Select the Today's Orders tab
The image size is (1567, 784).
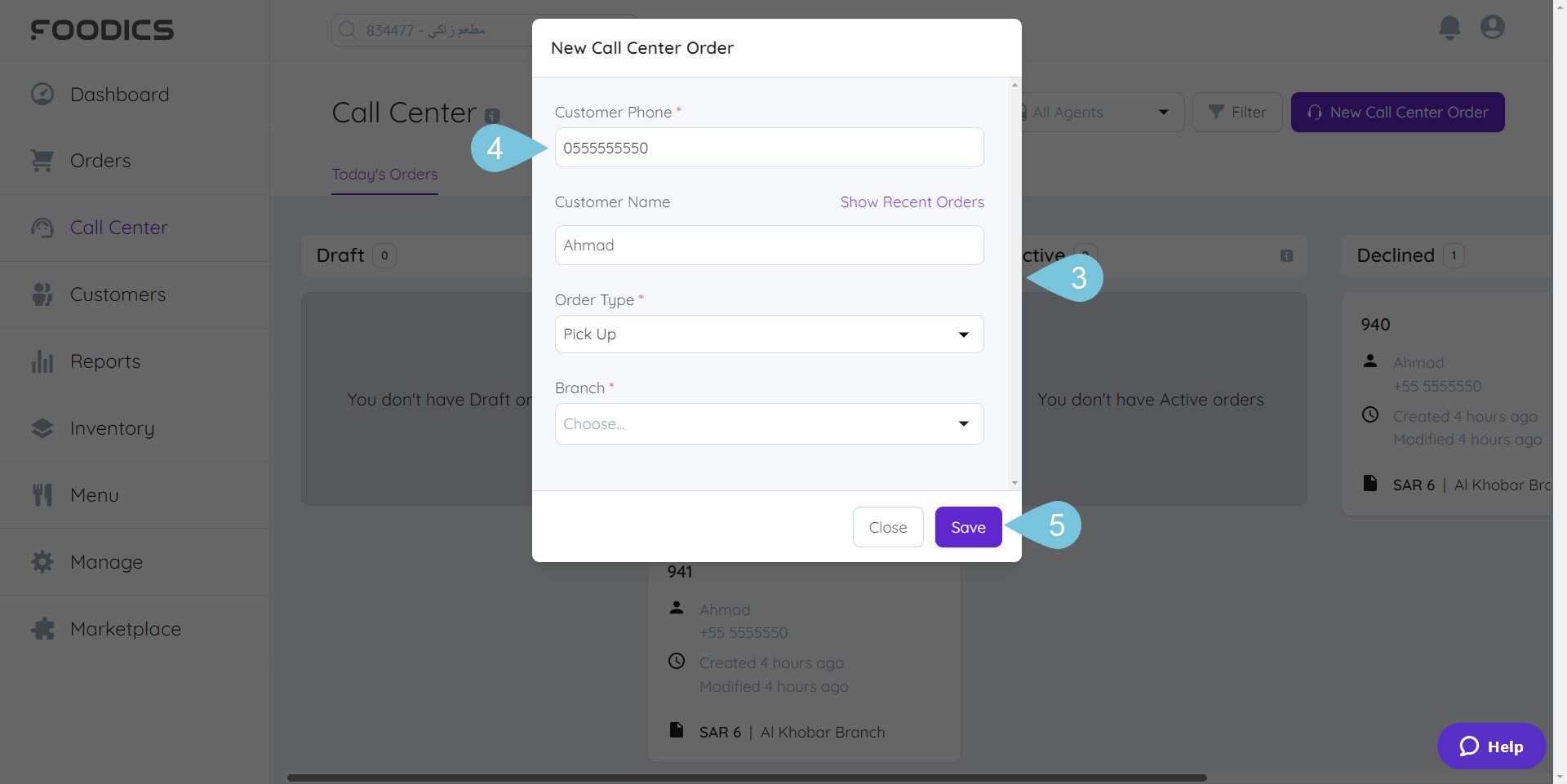[x=384, y=175]
